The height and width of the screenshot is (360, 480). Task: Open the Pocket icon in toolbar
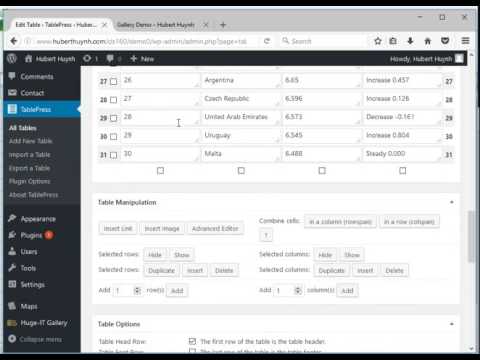445,41
